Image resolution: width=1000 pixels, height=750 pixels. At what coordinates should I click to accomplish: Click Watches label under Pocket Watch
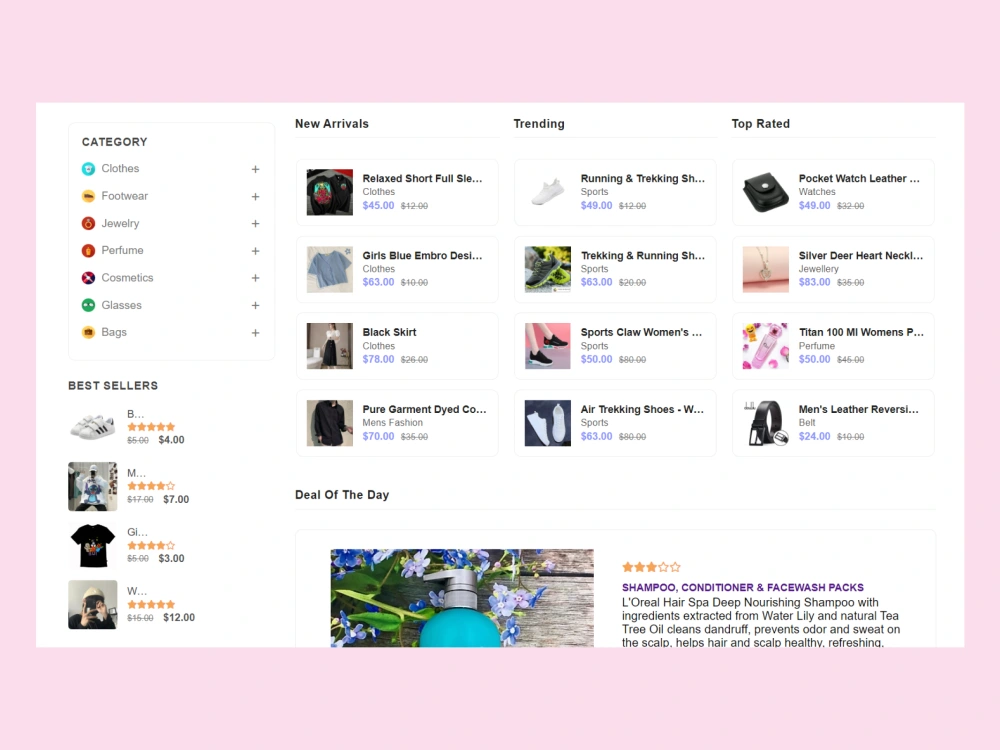(x=817, y=192)
